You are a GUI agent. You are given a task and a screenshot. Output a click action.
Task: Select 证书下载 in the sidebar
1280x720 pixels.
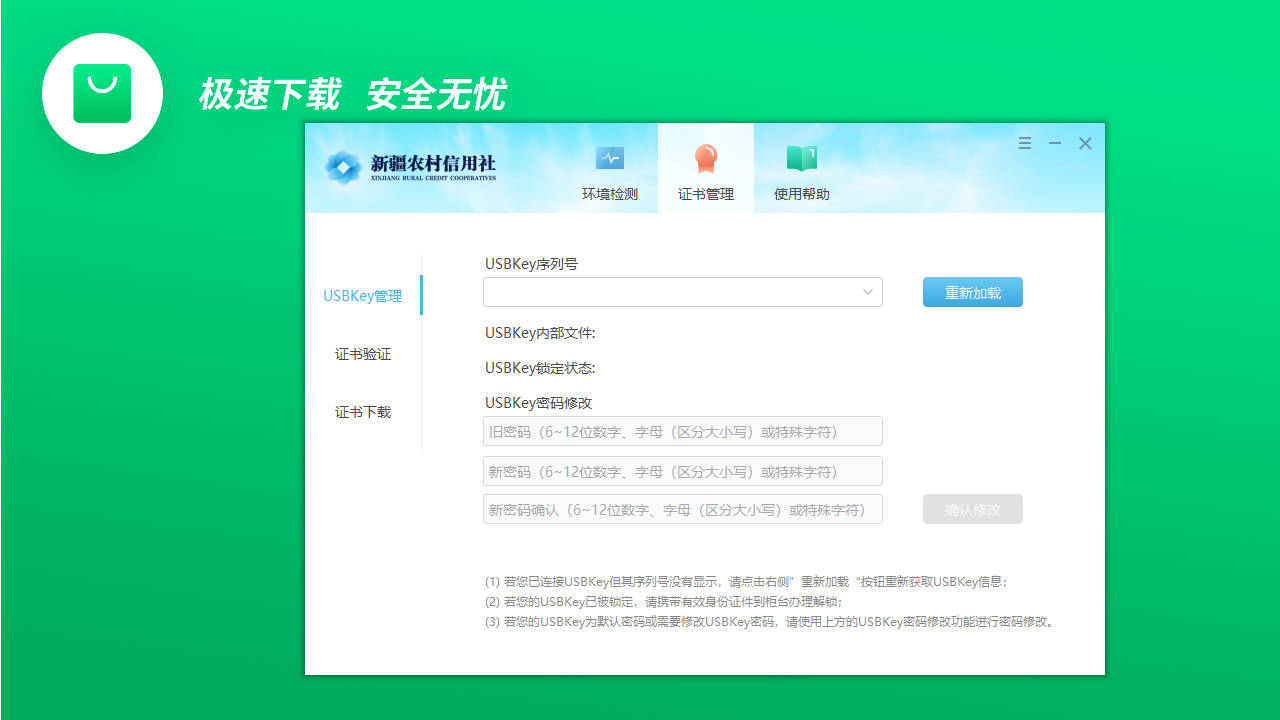point(362,412)
